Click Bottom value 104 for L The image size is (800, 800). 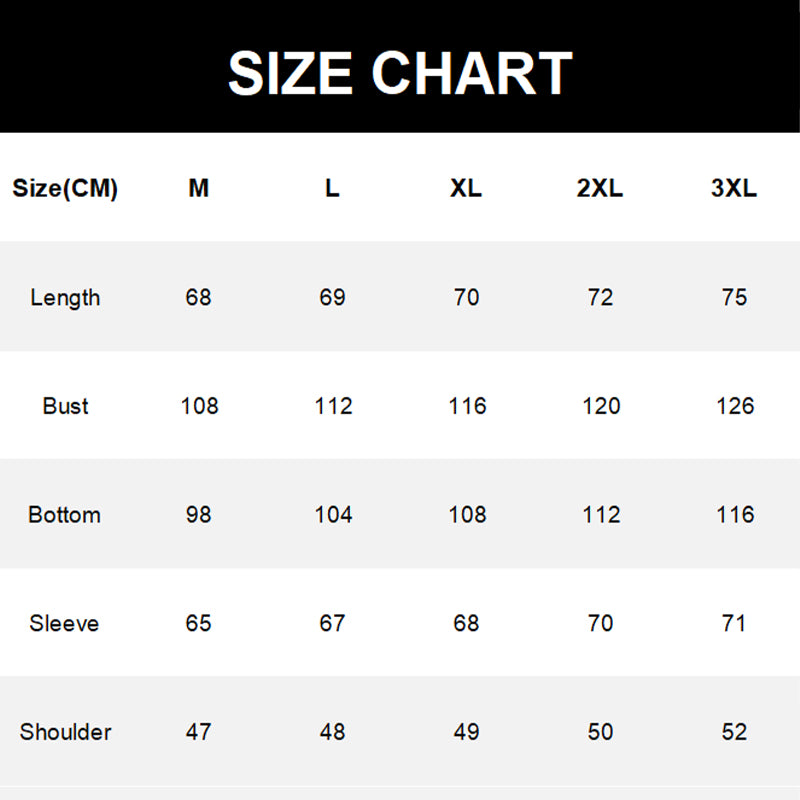coord(333,515)
